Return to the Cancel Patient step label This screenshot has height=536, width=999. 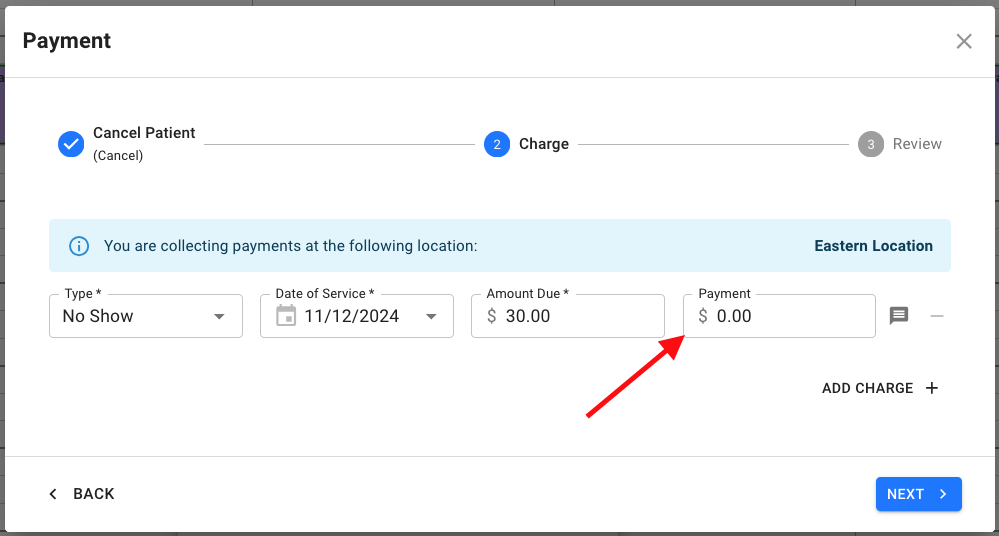(144, 133)
